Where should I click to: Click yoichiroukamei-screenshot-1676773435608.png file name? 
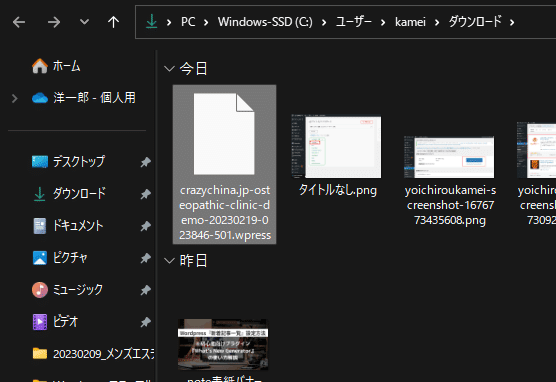coord(450,205)
